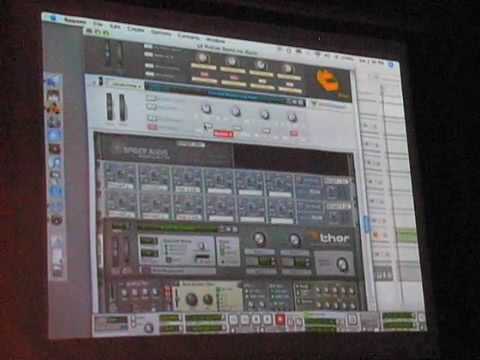Viewport: 480px width, 360px height.
Task: Click the green clip in the sequencer track
Action: (x=408, y=236)
